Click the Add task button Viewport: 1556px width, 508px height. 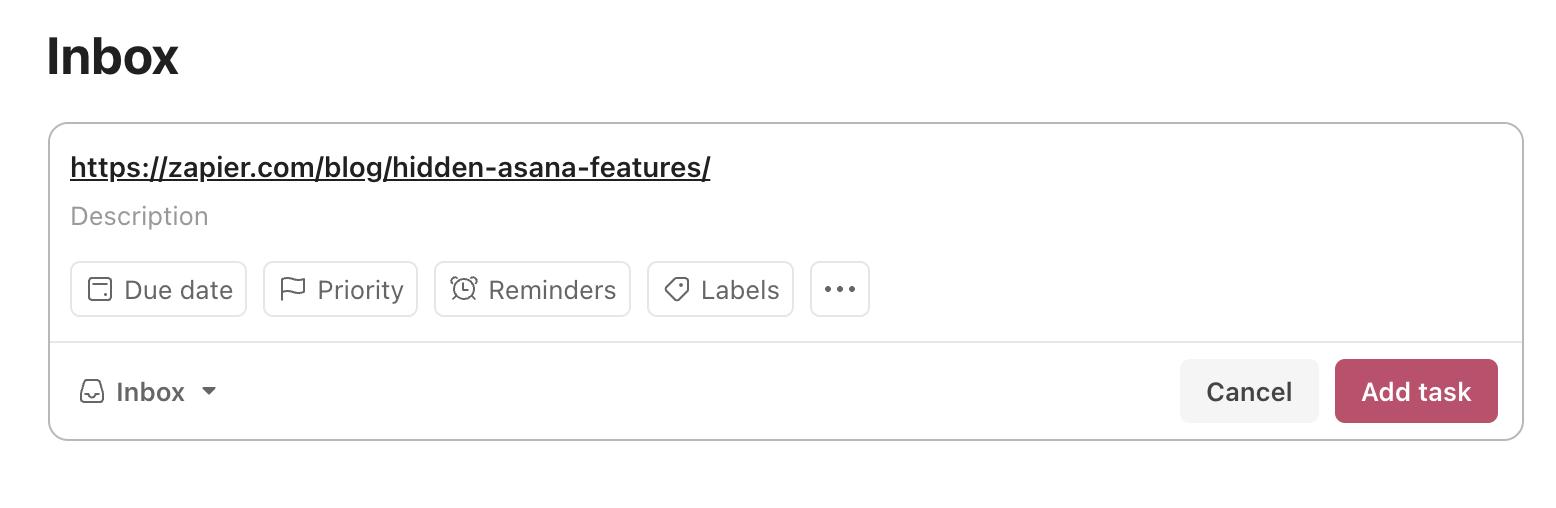click(1416, 391)
